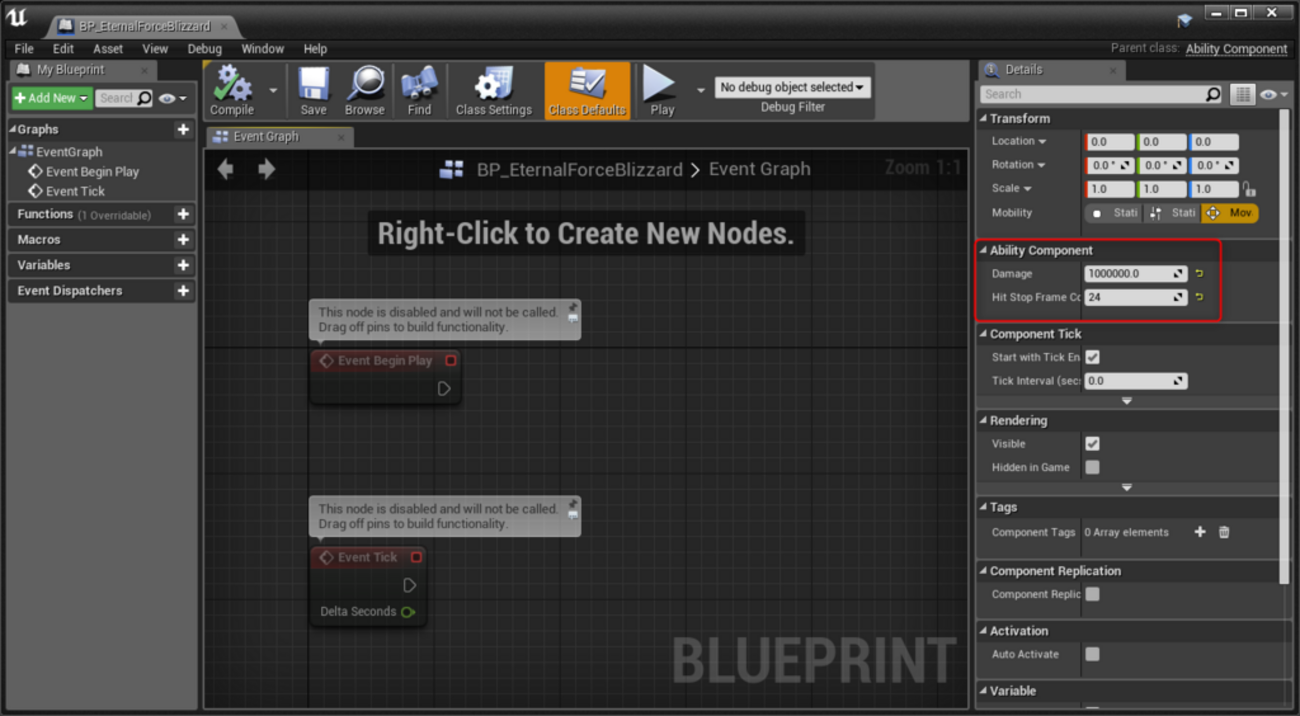
Task: Add a new graph with plus
Action: coord(183,129)
